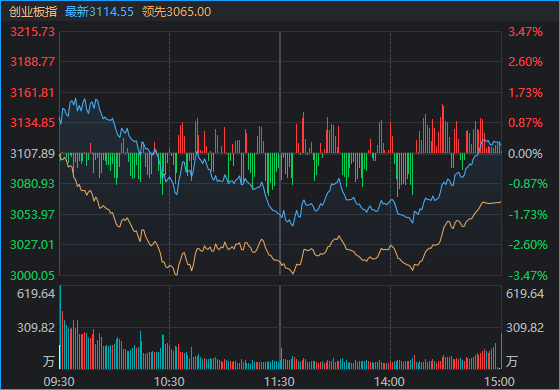Viewport: 560px width, 390px height.
Task: Select the 10:30 time axis marker
Action: click(169, 382)
